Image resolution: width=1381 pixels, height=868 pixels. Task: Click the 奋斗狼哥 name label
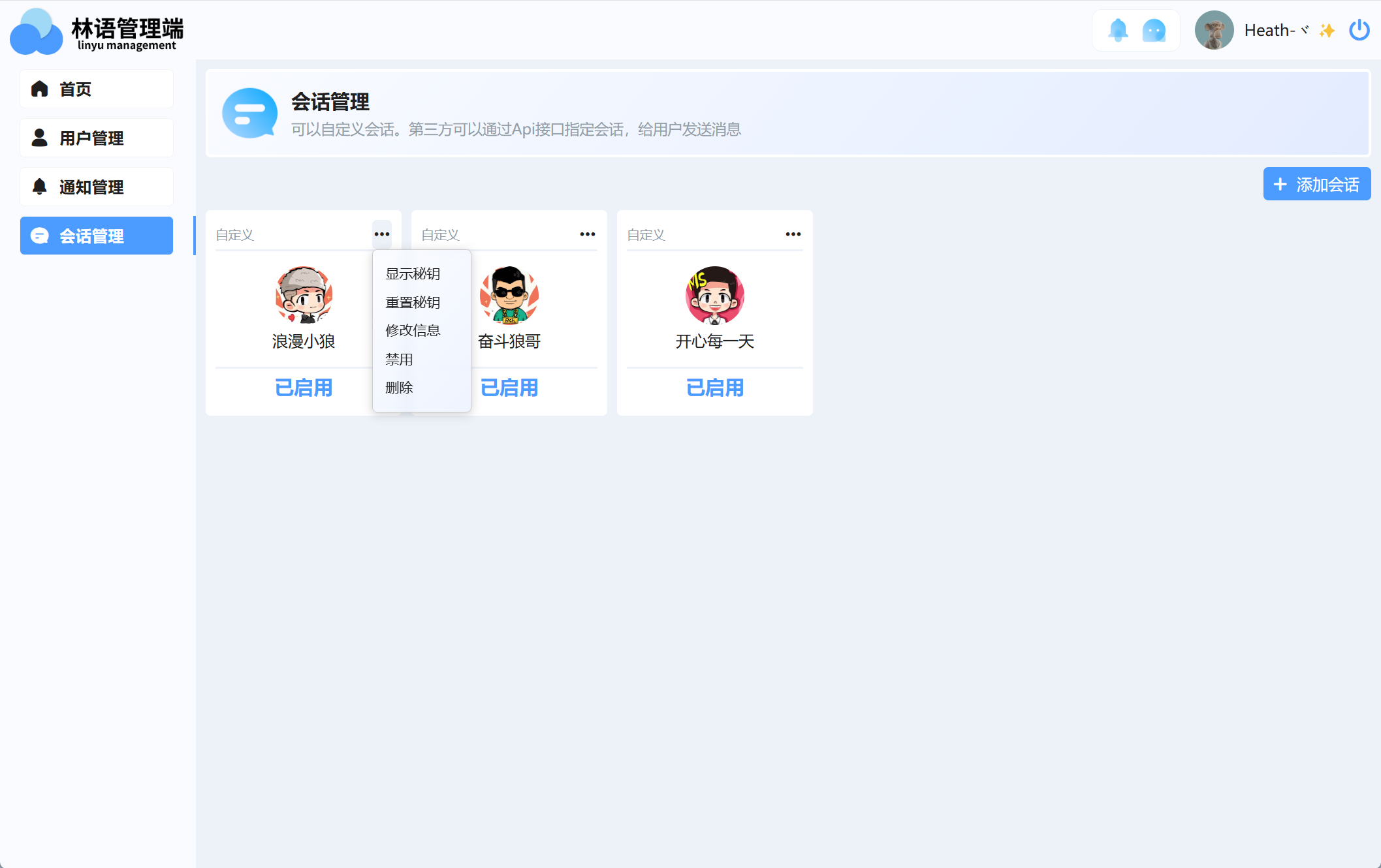[x=509, y=341]
